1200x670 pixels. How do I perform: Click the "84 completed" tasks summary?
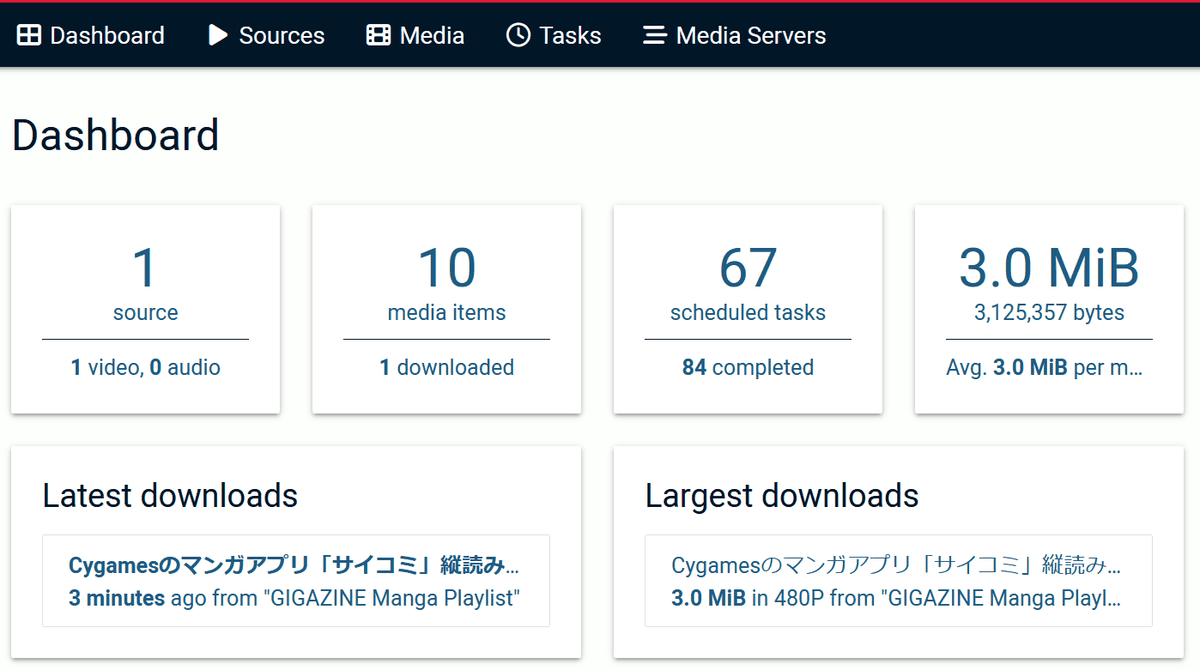[x=747, y=368]
